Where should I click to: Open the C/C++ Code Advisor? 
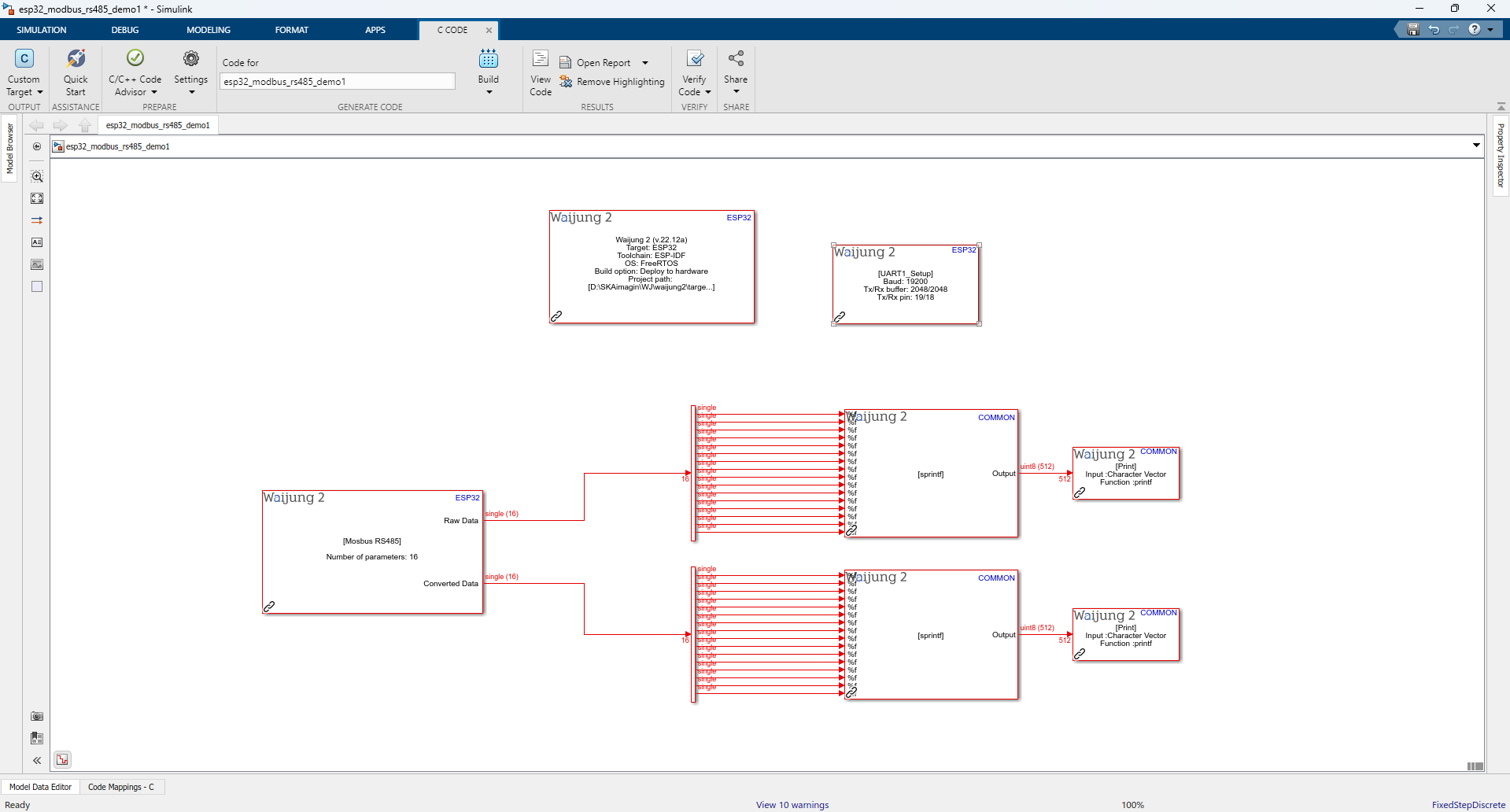[135, 72]
